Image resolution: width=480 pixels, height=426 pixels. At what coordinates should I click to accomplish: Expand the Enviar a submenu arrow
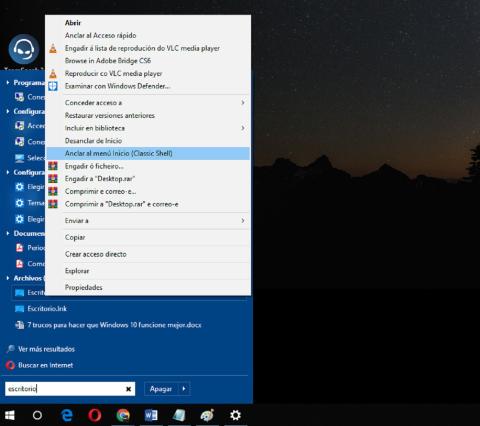[x=243, y=221]
